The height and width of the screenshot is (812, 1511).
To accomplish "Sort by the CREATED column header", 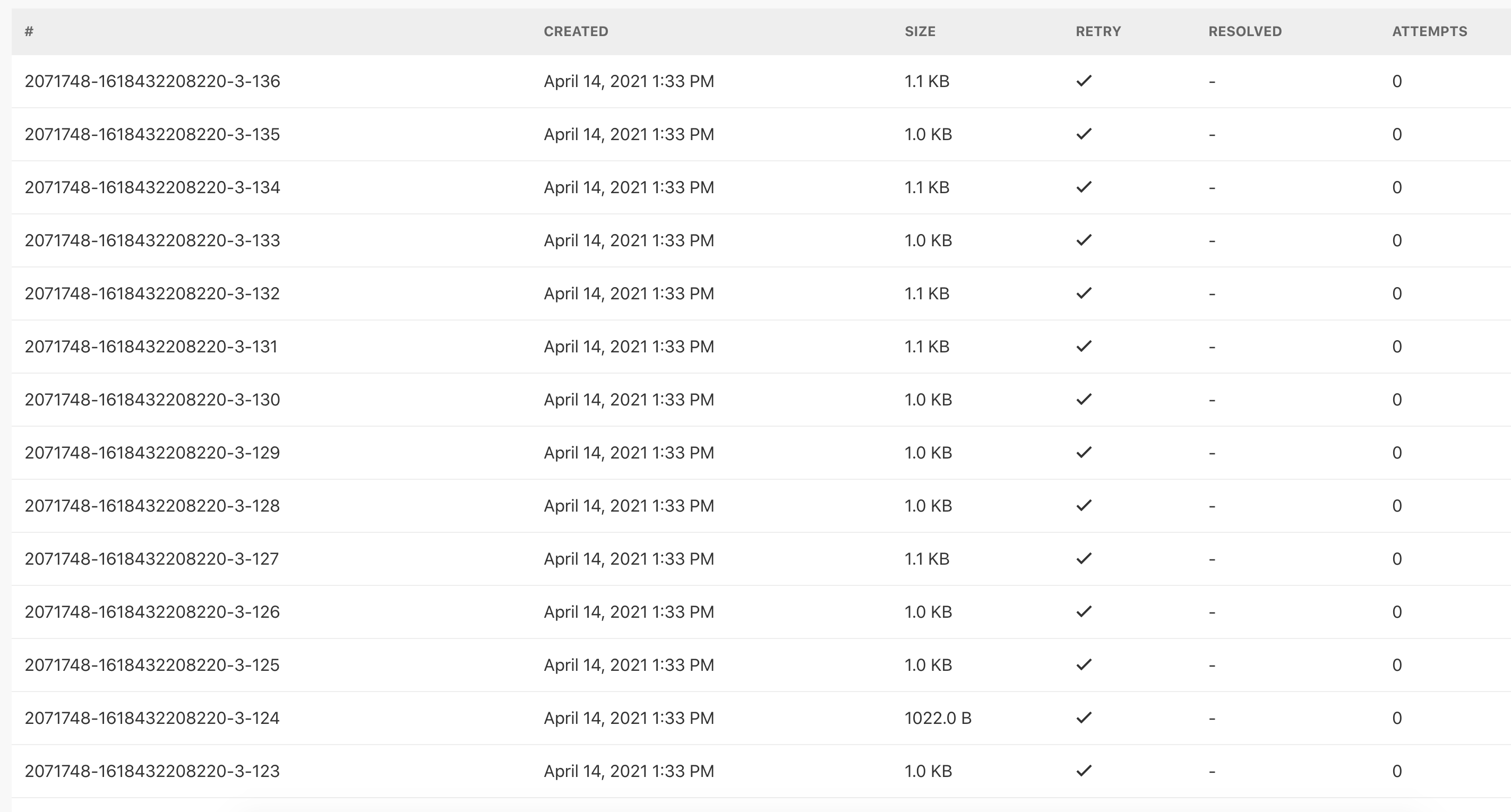I will [576, 32].
